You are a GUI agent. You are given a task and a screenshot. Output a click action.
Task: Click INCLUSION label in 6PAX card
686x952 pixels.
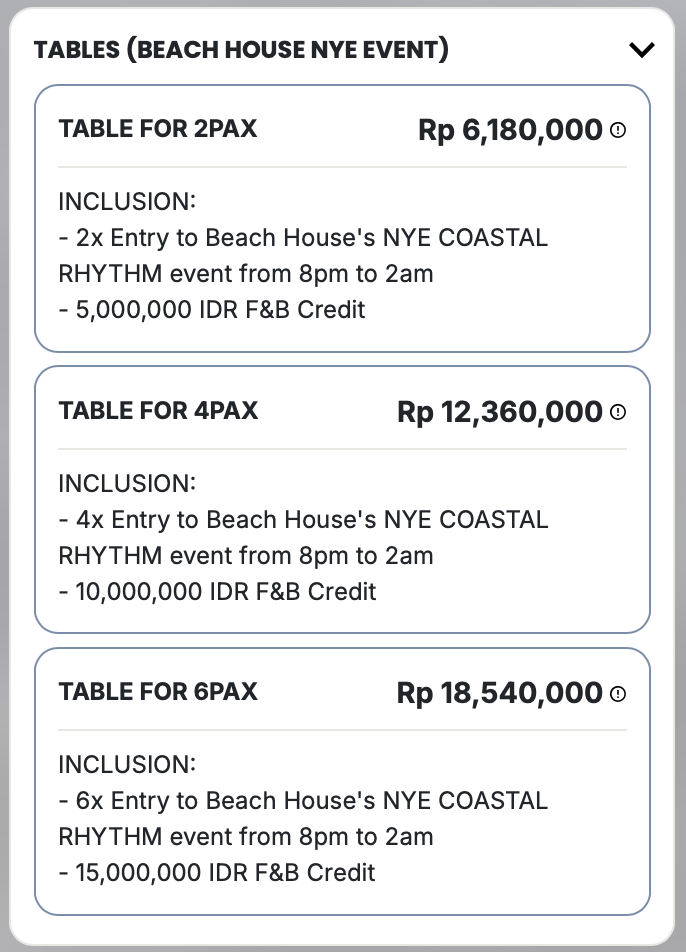point(127,764)
